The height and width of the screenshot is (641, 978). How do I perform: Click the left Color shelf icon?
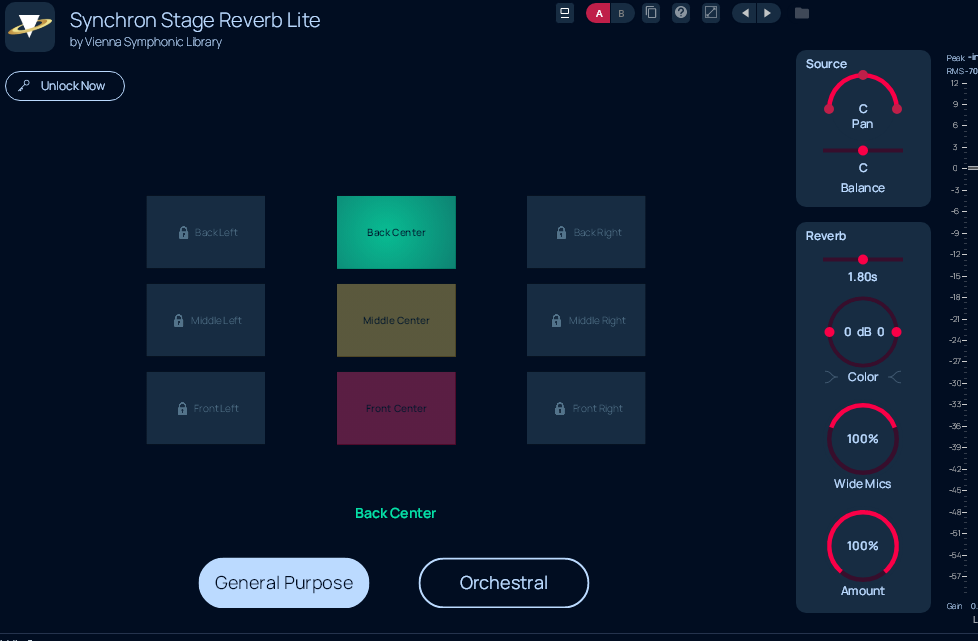click(831, 377)
